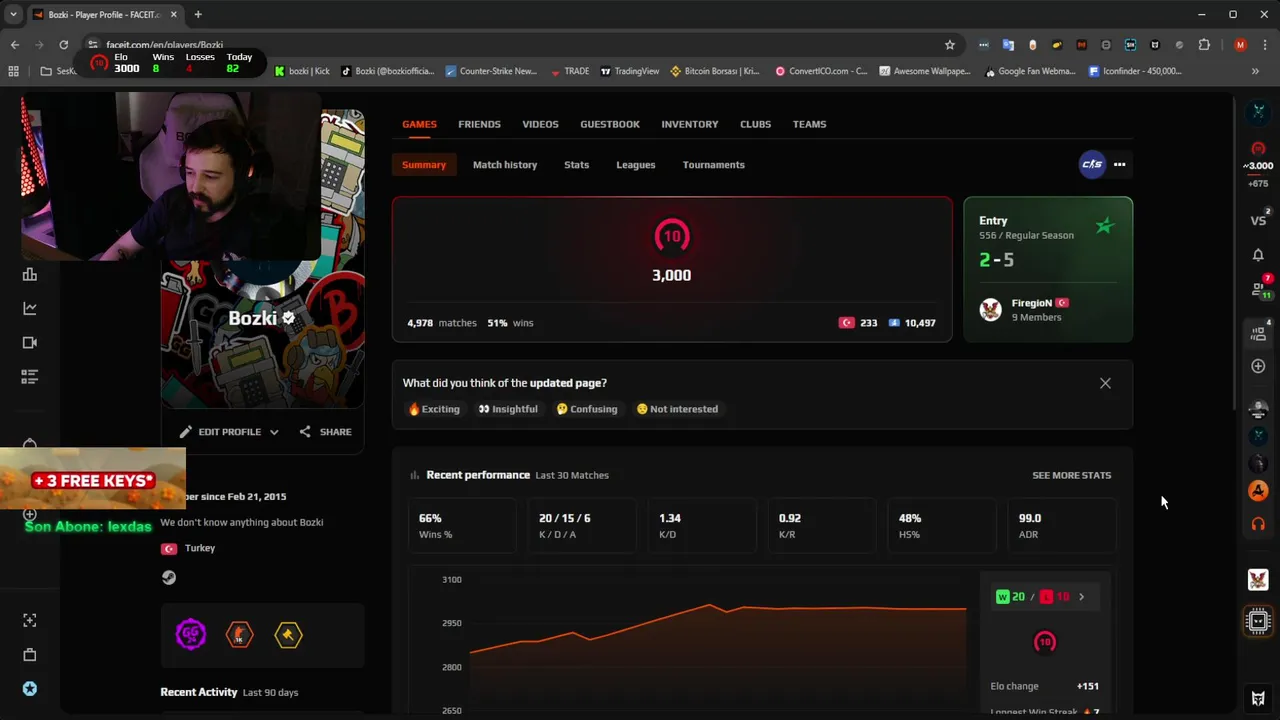Click the purple GG badge
This screenshot has width=1280, height=720.
[191, 634]
